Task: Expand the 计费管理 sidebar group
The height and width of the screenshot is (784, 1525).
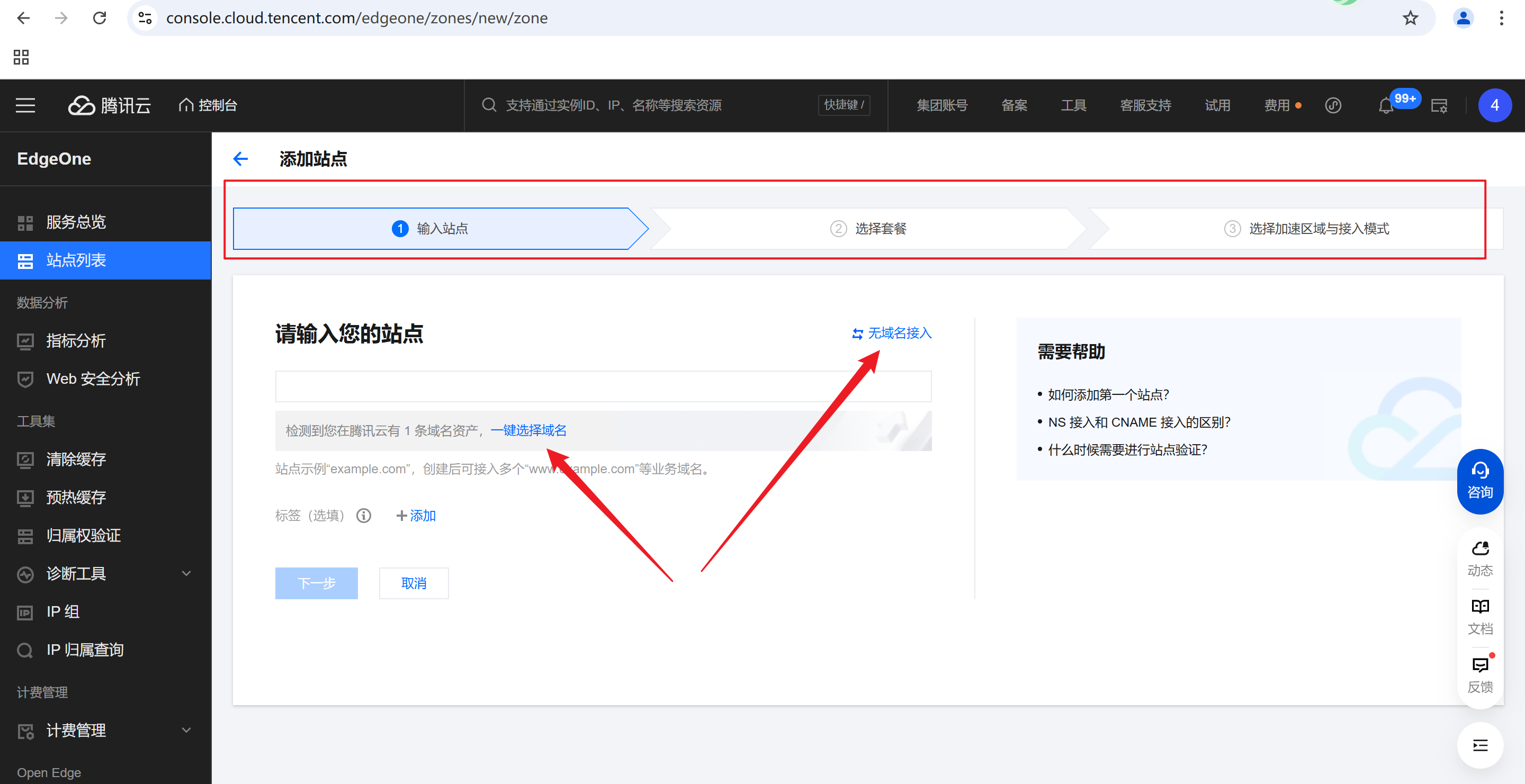Action: pyautogui.click(x=105, y=730)
